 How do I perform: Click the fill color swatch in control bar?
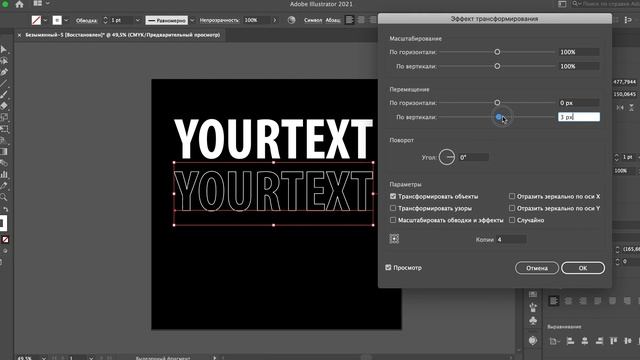(x=36, y=20)
